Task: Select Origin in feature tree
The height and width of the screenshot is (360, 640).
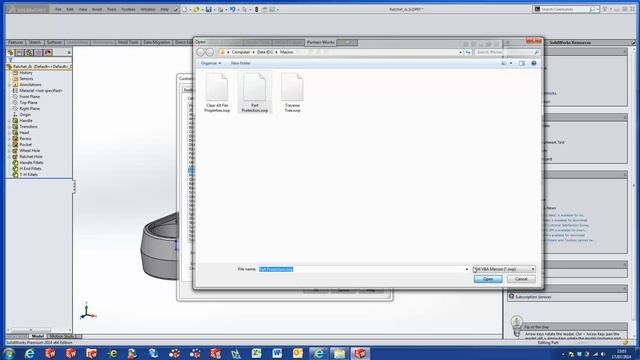Action: click(25, 115)
